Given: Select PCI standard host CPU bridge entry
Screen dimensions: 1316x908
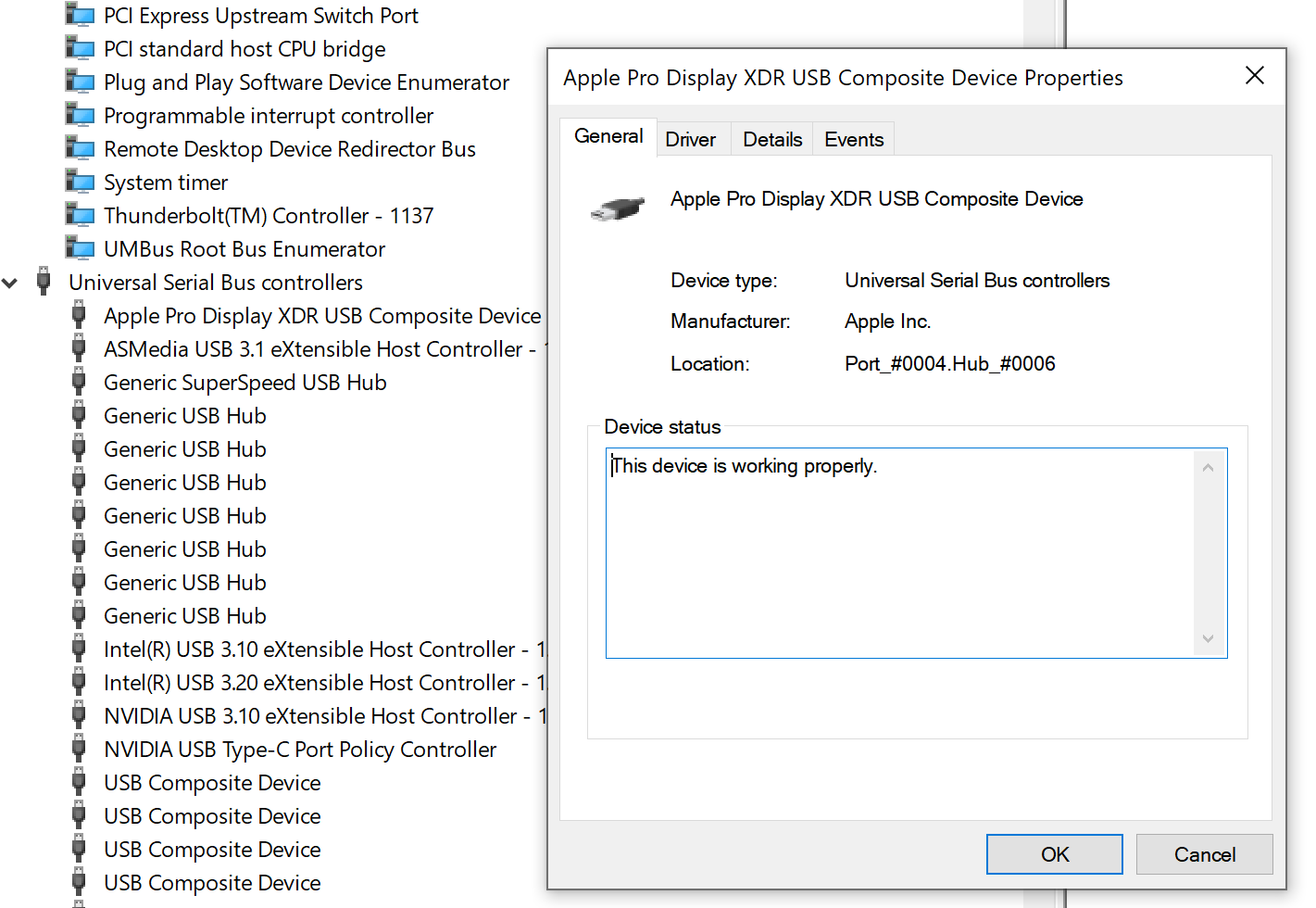Looking at the screenshot, I should click(244, 49).
